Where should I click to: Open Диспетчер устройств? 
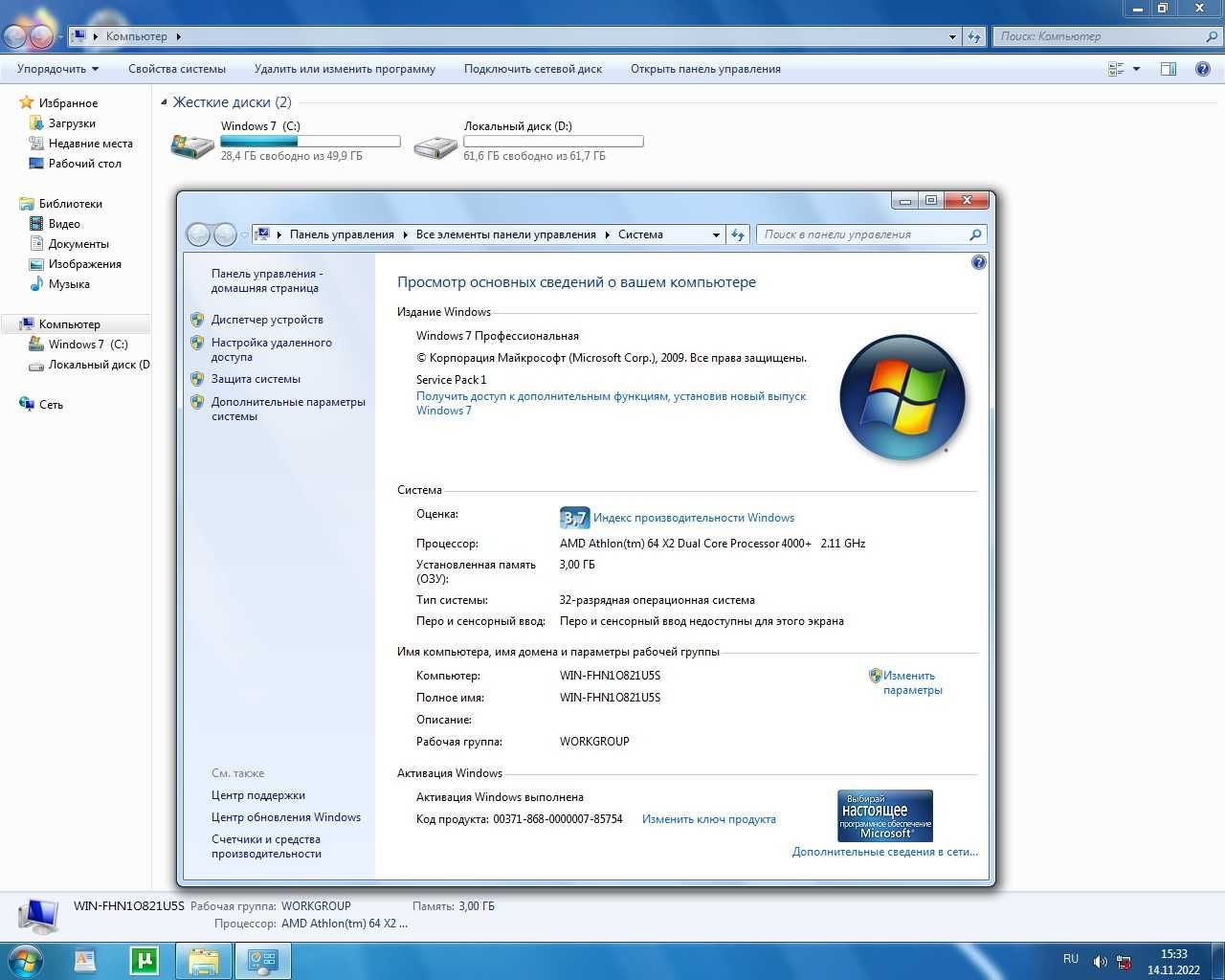click(267, 320)
